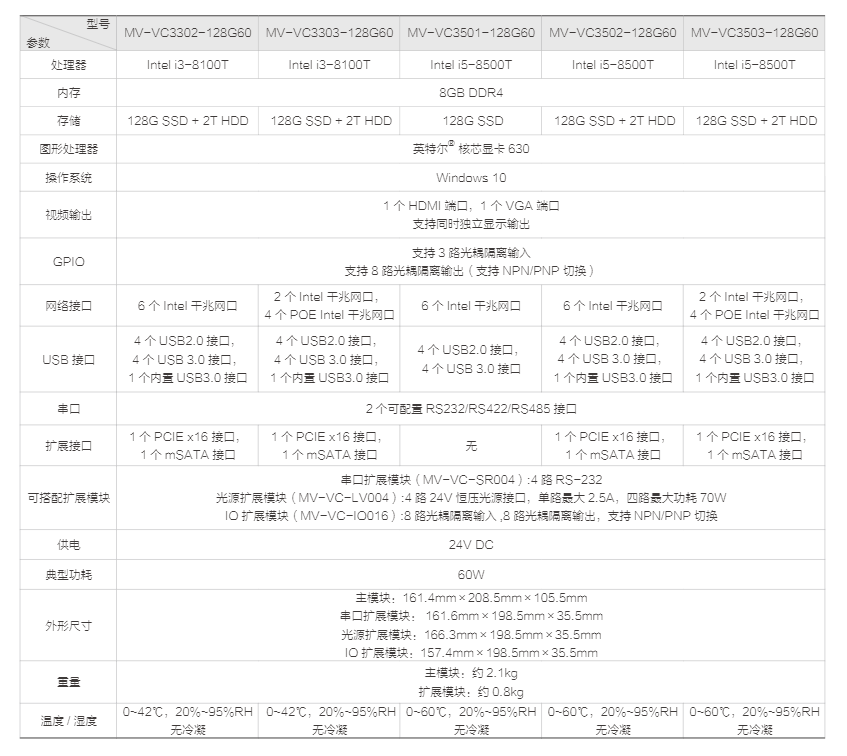Viewport: 847px width, 756px height.
Task: Click the 处理器 row label
Action: (65, 65)
